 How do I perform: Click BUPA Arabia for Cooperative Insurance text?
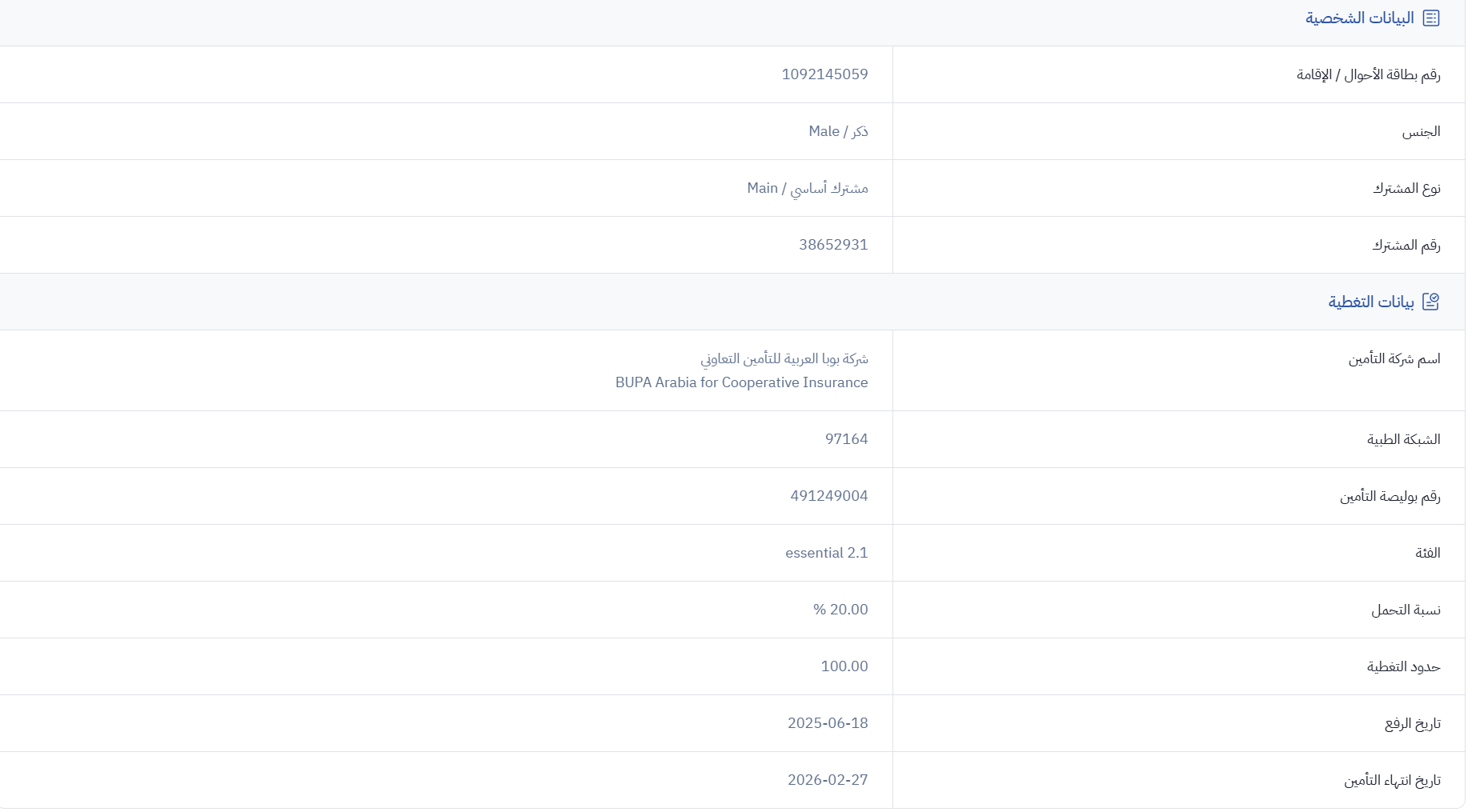tap(741, 382)
